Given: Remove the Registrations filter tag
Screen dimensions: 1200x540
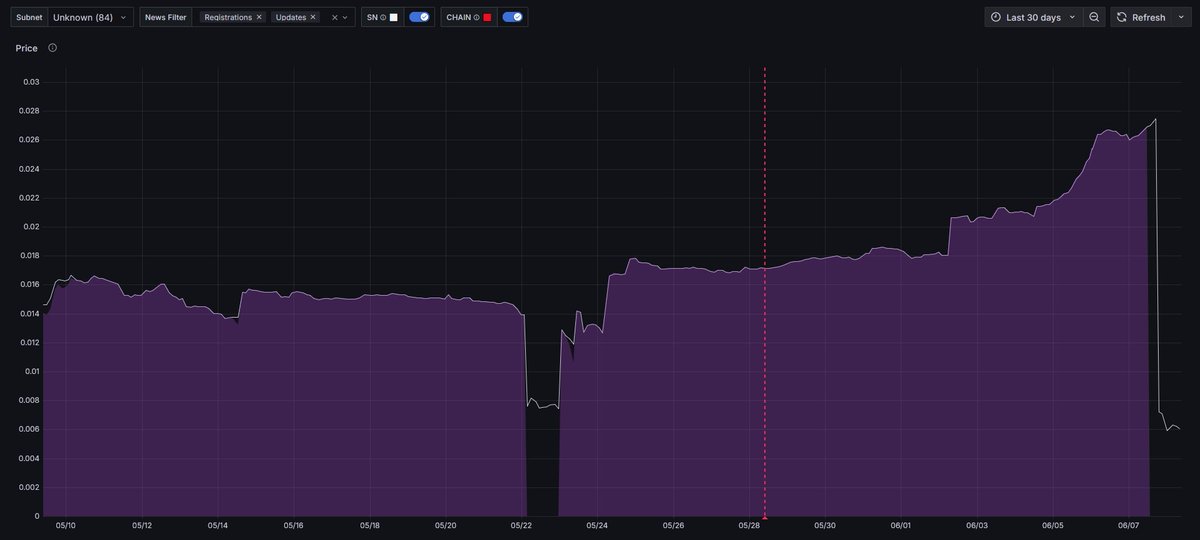Looking at the screenshot, I should 259,17.
